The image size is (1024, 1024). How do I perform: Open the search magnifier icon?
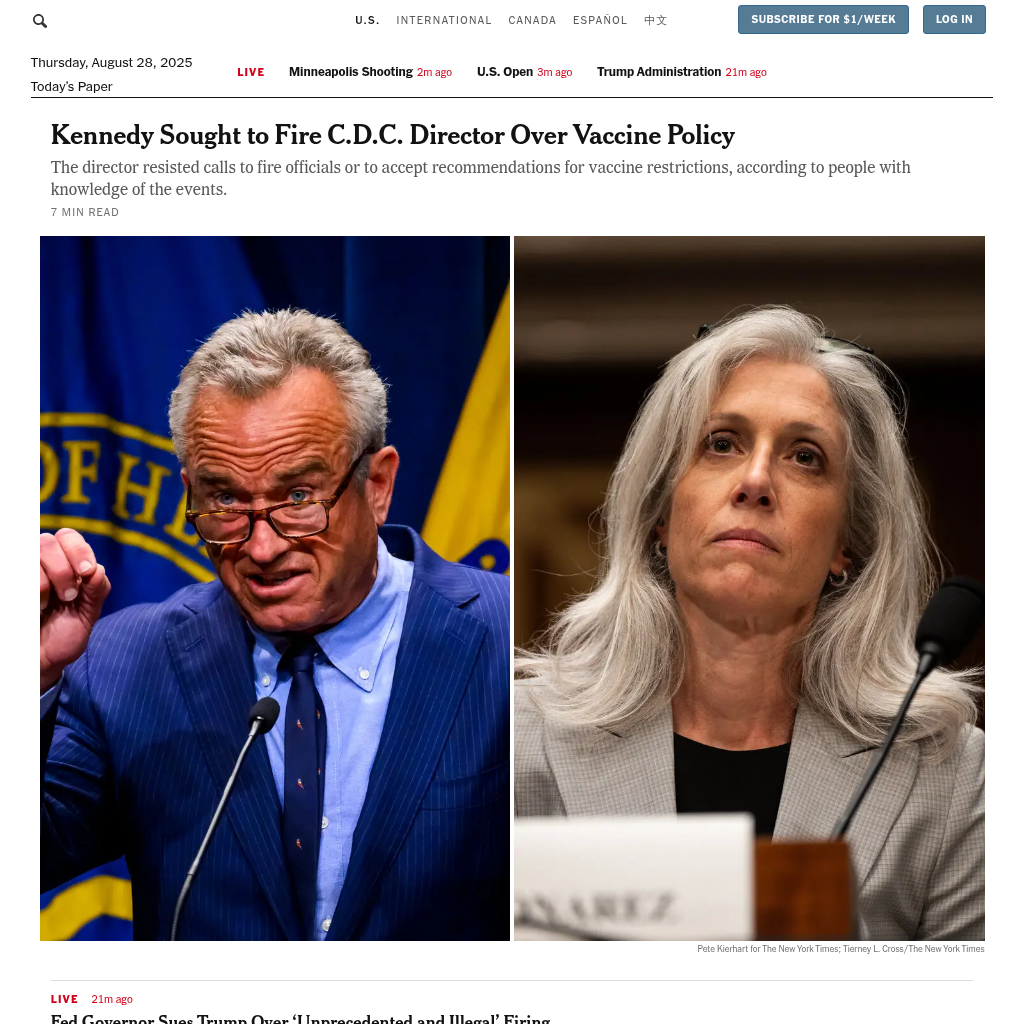[40, 21]
